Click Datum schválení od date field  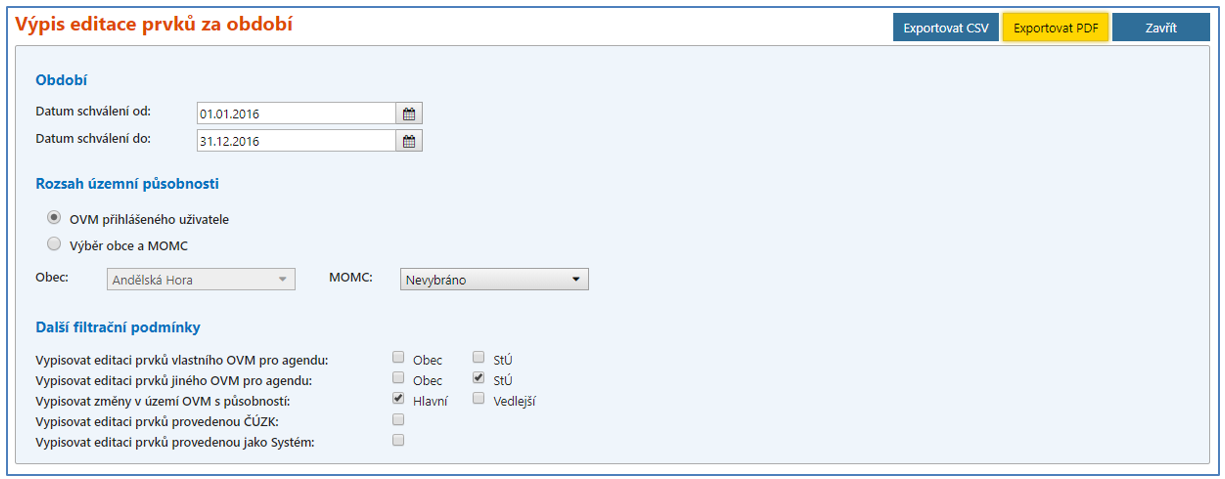(x=295, y=114)
